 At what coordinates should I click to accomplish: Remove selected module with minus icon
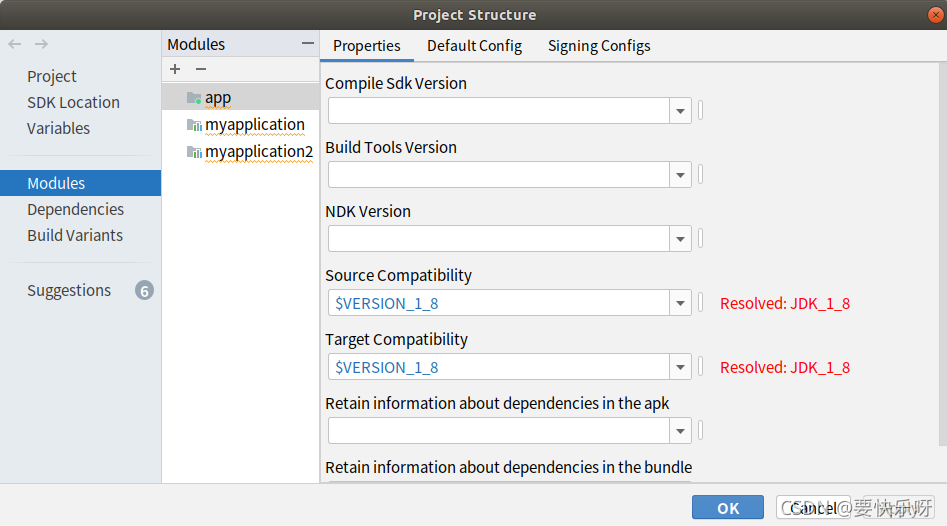point(201,69)
